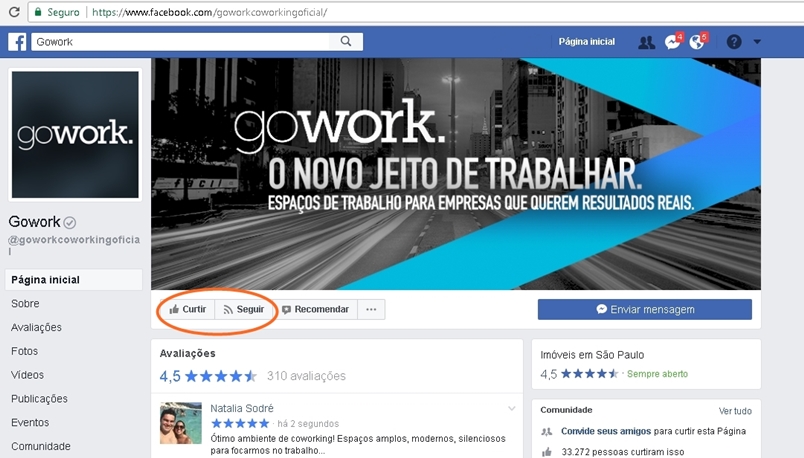Open Natalia Sodré's profile name link
Screen dimensions: 804x458
click(242, 408)
